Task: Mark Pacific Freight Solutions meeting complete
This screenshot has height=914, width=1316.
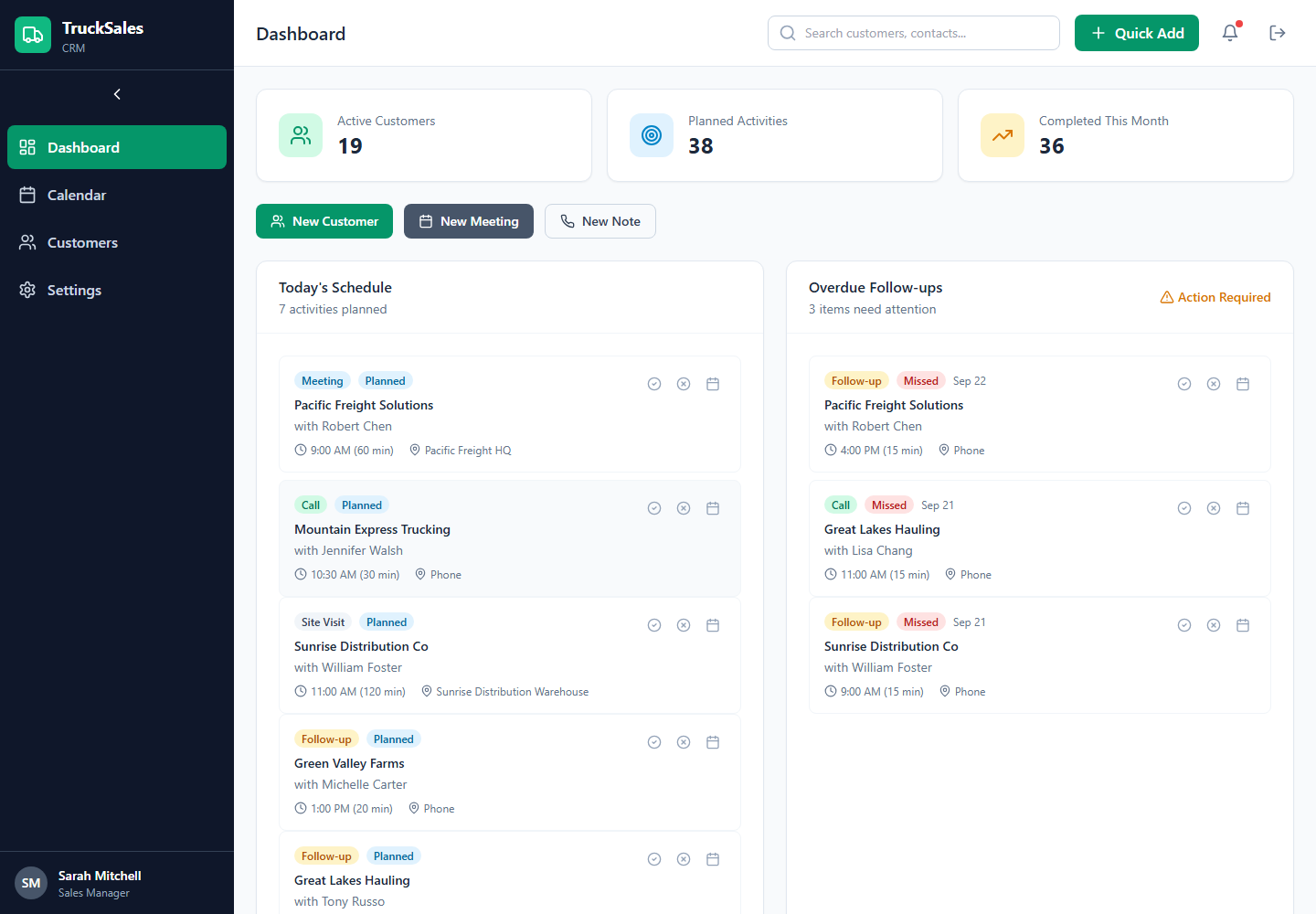Action: [654, 384]
